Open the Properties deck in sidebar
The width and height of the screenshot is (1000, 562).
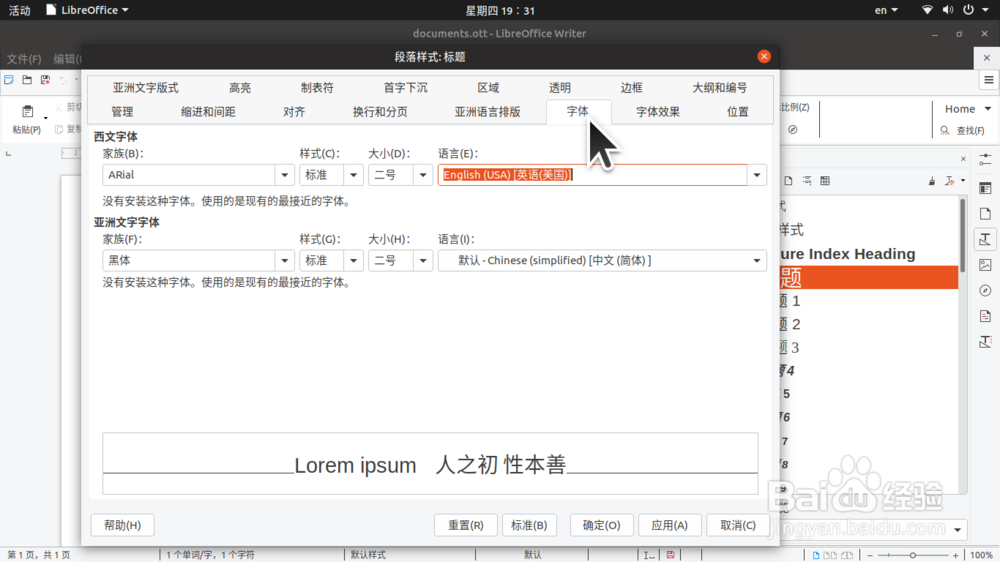pos(985,188)
